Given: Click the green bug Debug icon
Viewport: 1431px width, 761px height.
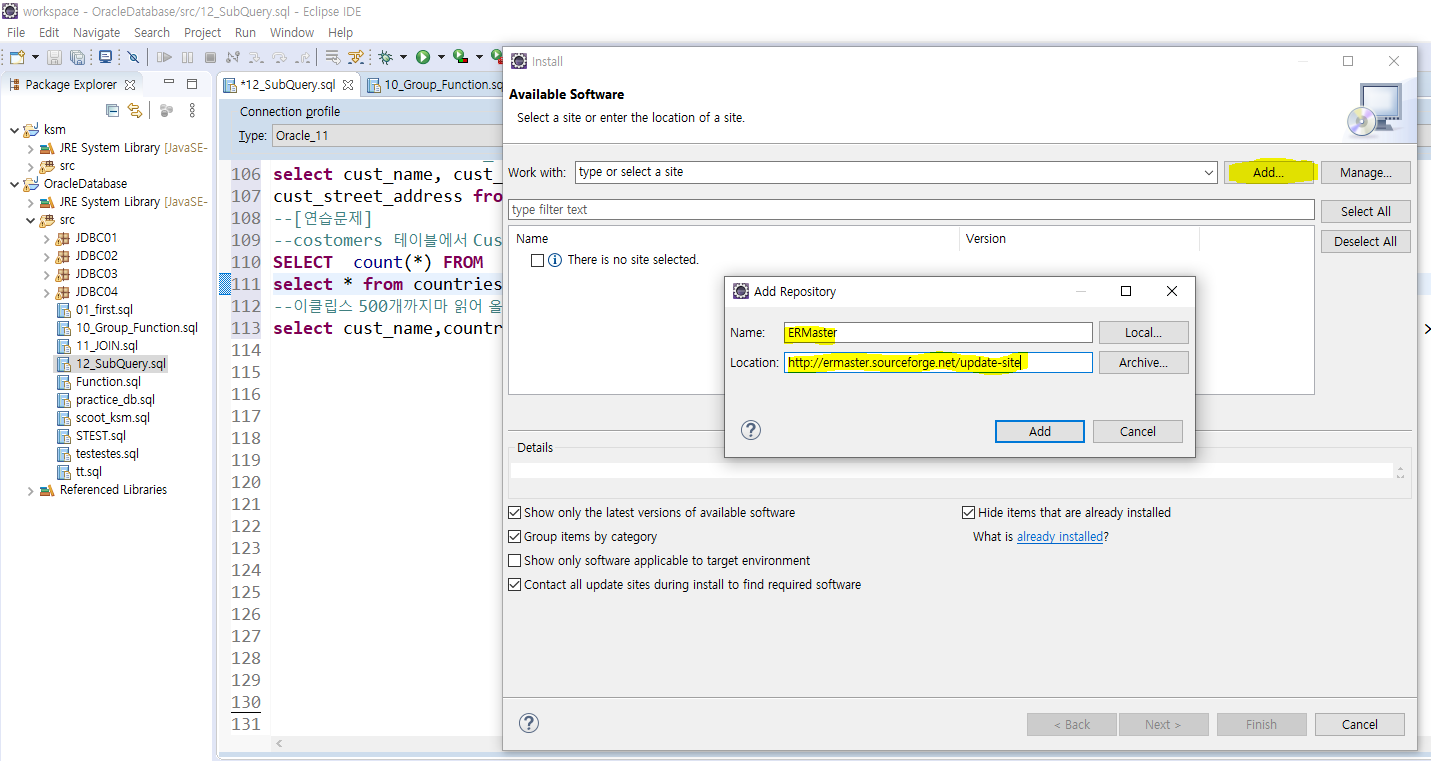Looking at the screenshot, I should pyautogui.click(x=385, y=58).
